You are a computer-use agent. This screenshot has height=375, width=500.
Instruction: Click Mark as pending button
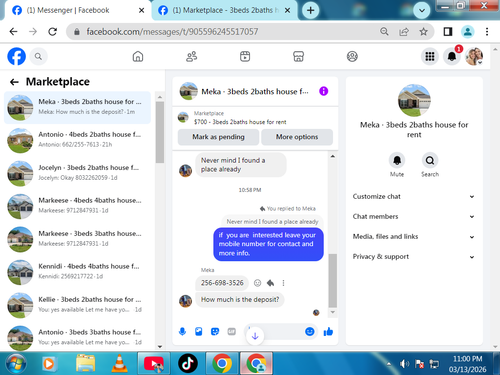218,137
